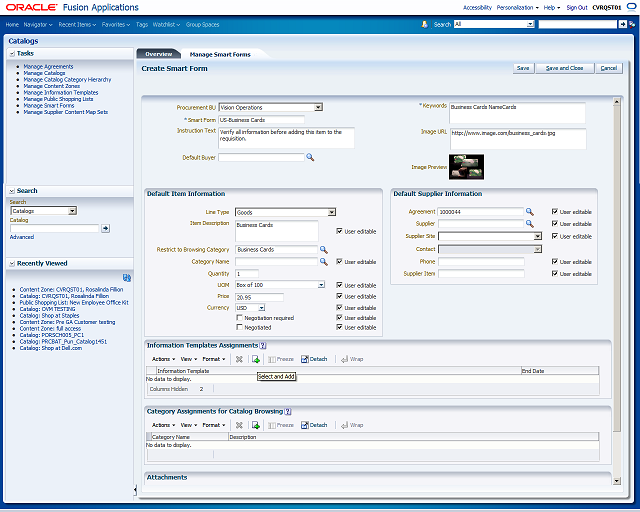This screenshot has width=640, height=512.
Task: Open the Manage Agreements task link
Action: [48, 67]
